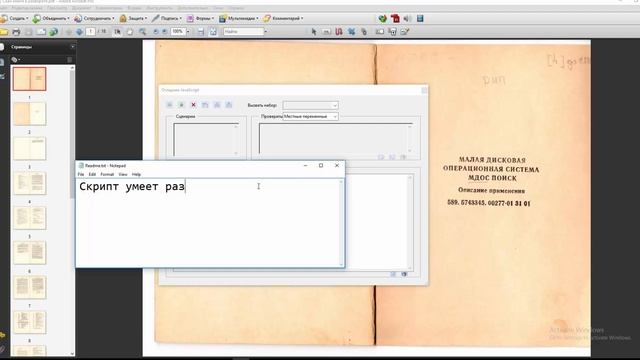
Task: Click the attachments paperclip sidebar icon
Action: click(x=2, y=349)
